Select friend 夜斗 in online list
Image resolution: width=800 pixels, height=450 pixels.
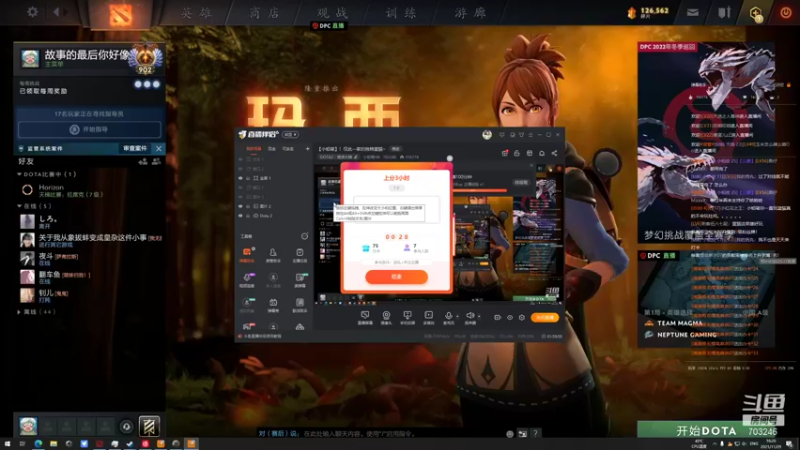coord(89,259)
